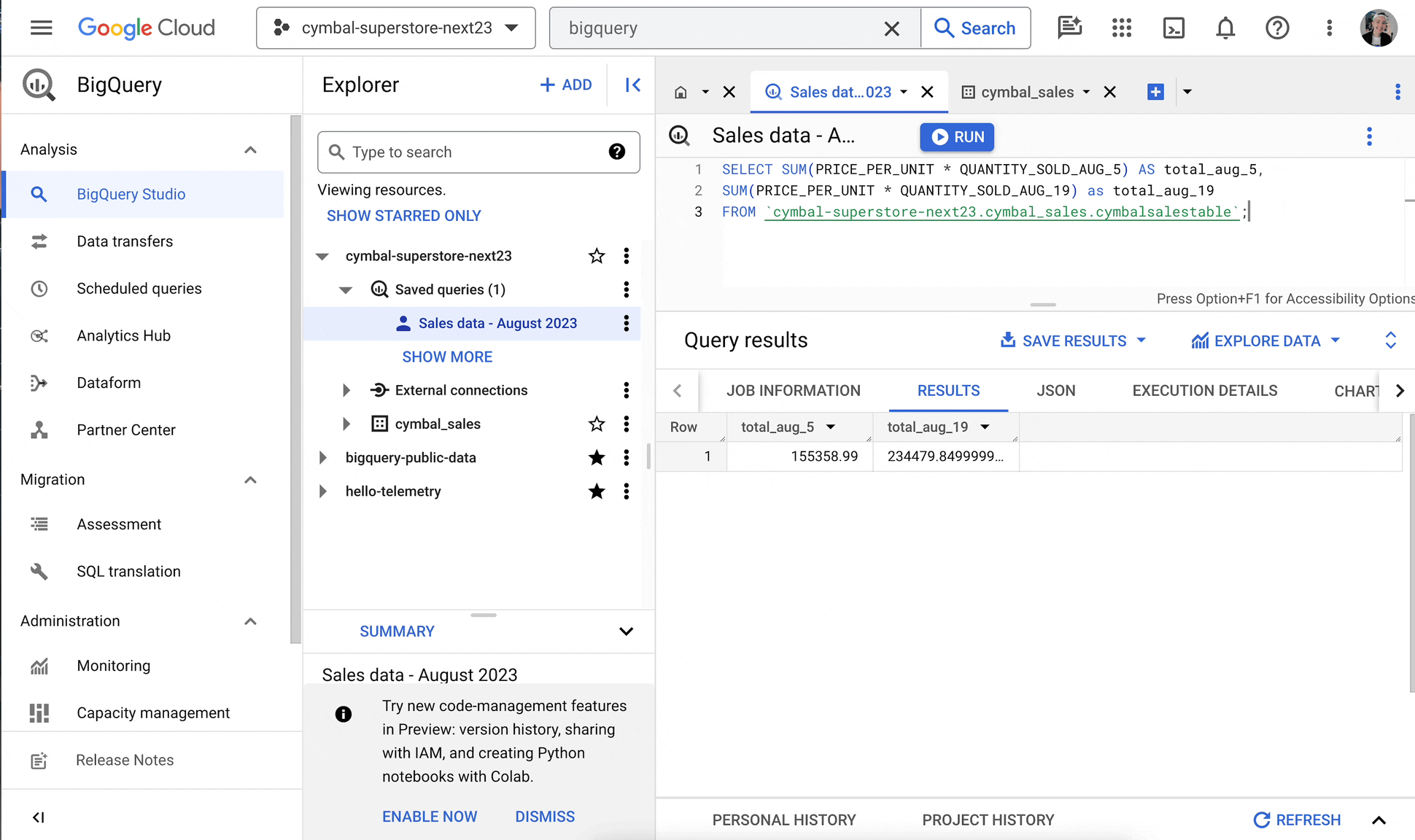
Task: Click the Google Cloud apps grid icon
Action: (1122, 28)
